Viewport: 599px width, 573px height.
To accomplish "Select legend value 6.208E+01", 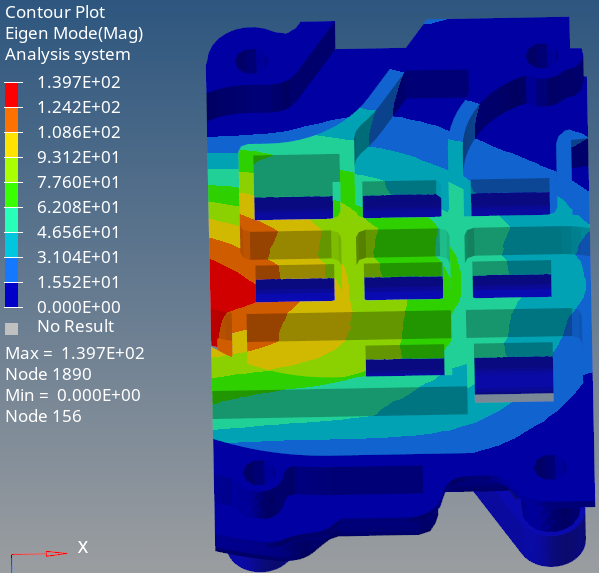I will click(x=78, y=207).
